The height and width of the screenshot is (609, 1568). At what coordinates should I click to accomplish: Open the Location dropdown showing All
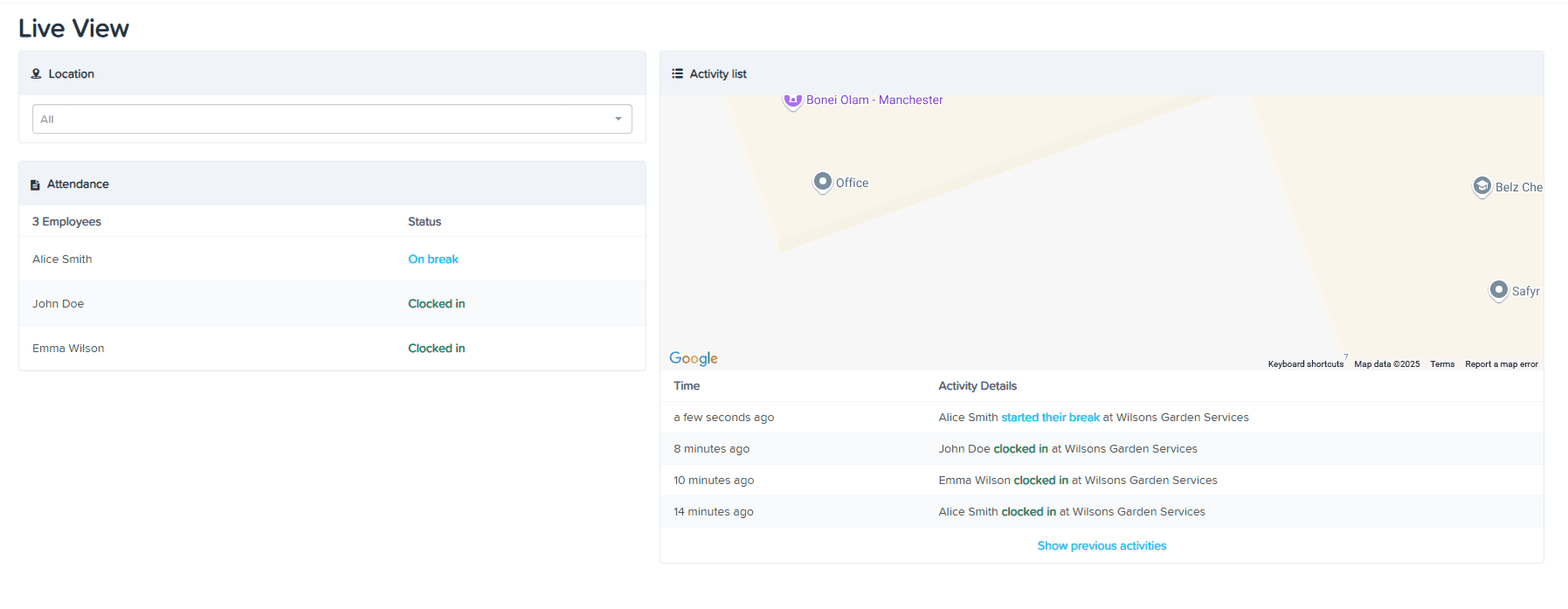click(332, 119)
